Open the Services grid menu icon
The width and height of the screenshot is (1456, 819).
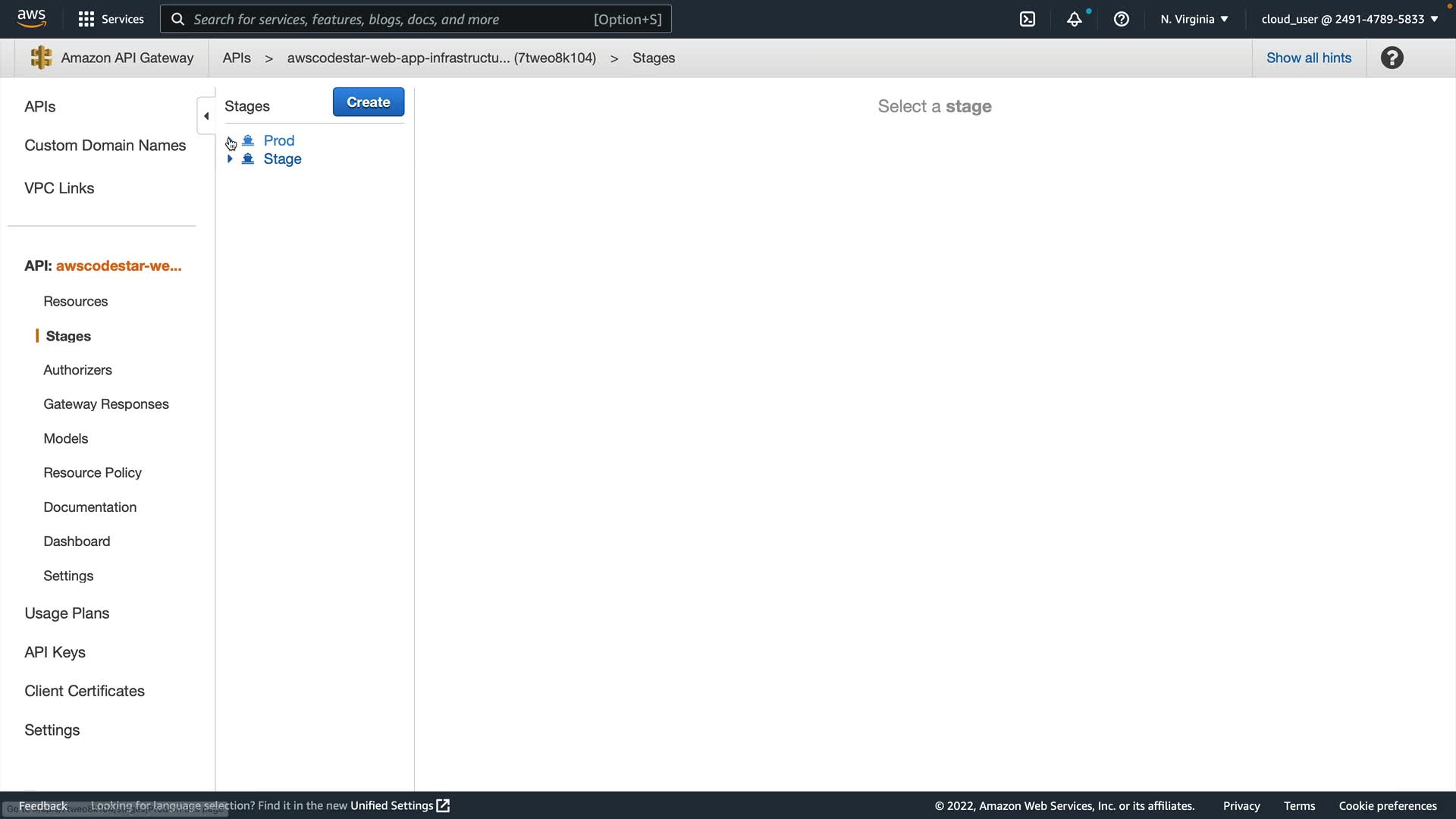pyautogui.click(x=86, y=19)
